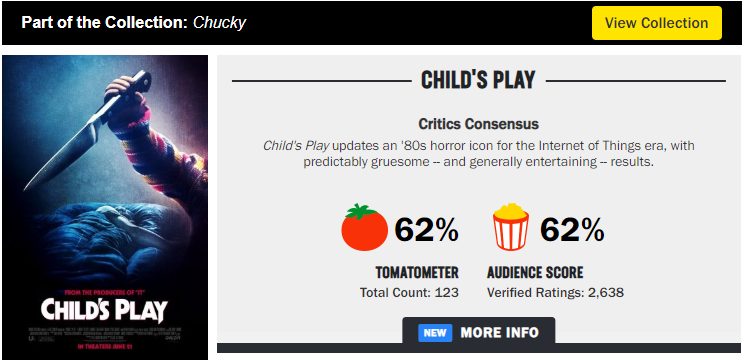Click Verified Ratings: 2,638 text
Image resolution: width=744 pixels, height=360 pixels.
[x=556, y=292]
